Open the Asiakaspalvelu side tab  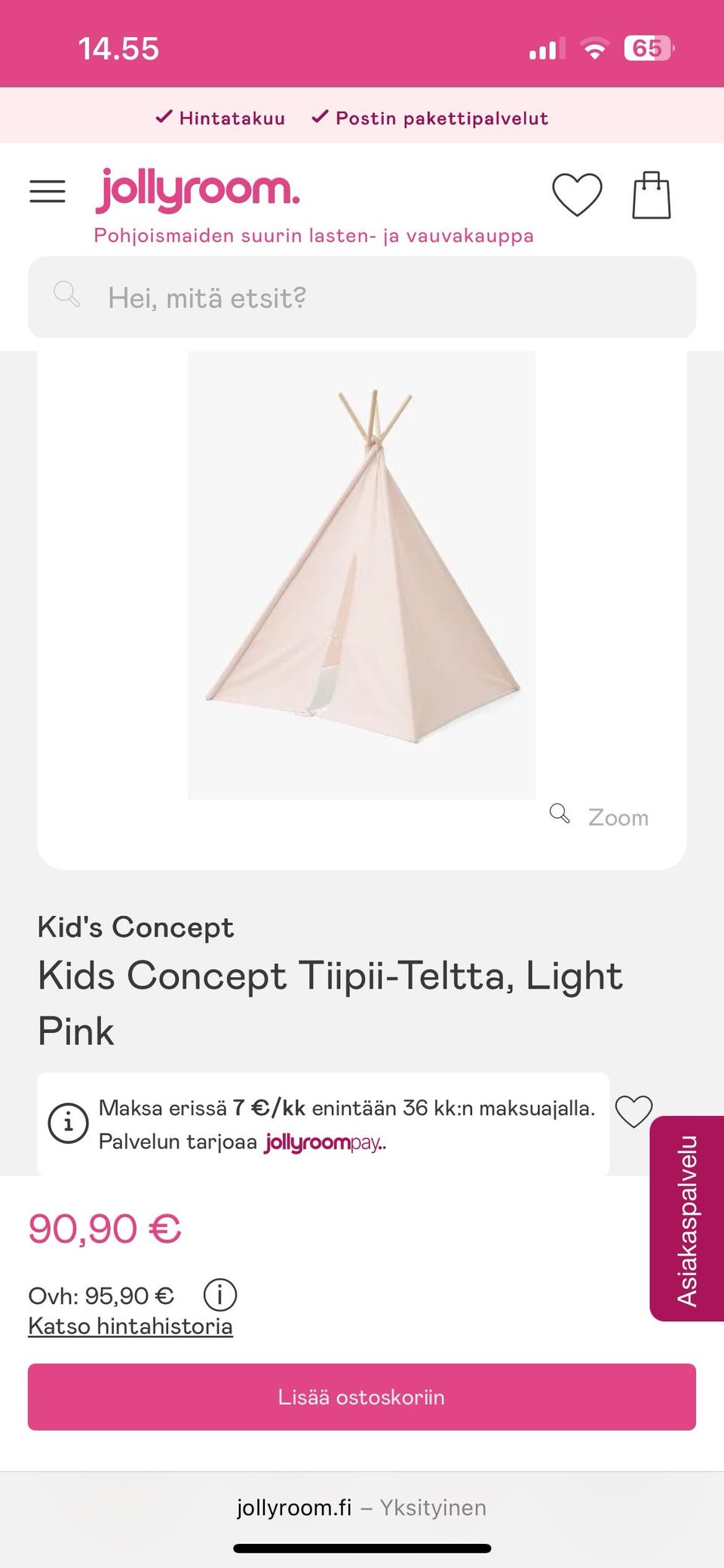687,1219
